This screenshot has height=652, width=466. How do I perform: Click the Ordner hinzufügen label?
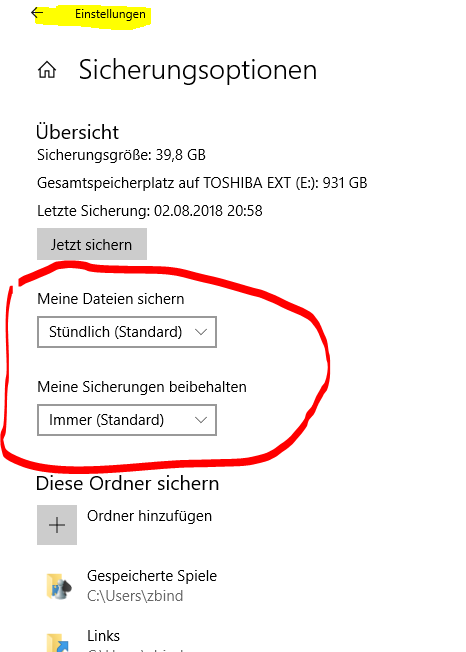149,516
